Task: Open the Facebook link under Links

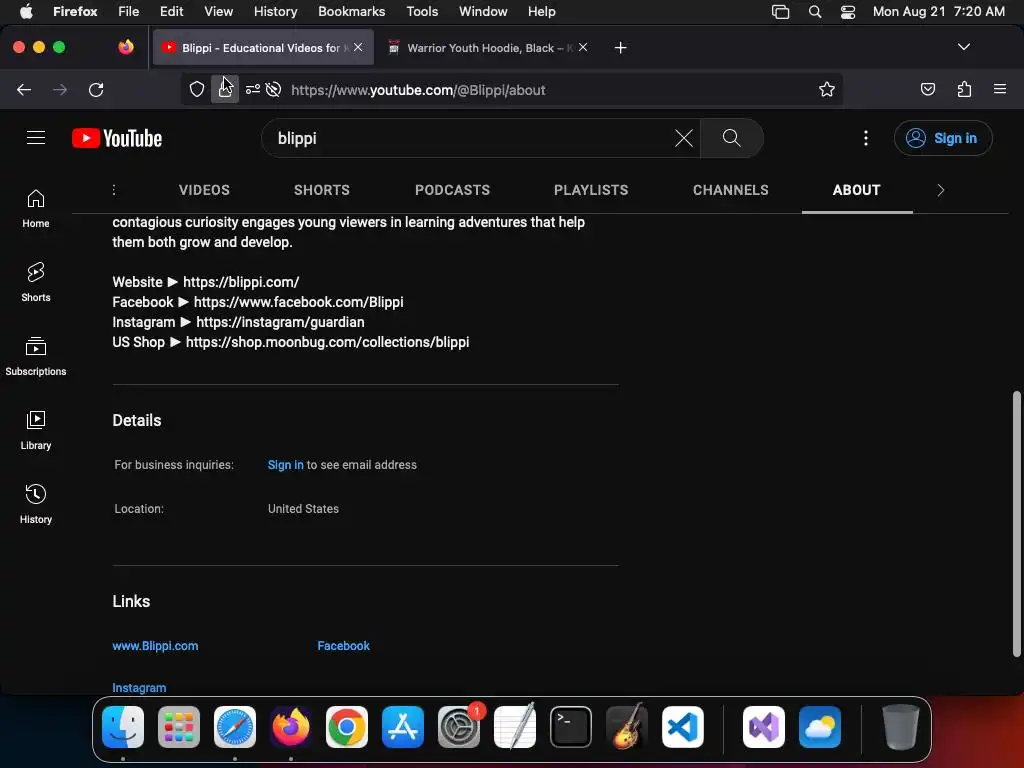Action: click(x=344, y=645)
